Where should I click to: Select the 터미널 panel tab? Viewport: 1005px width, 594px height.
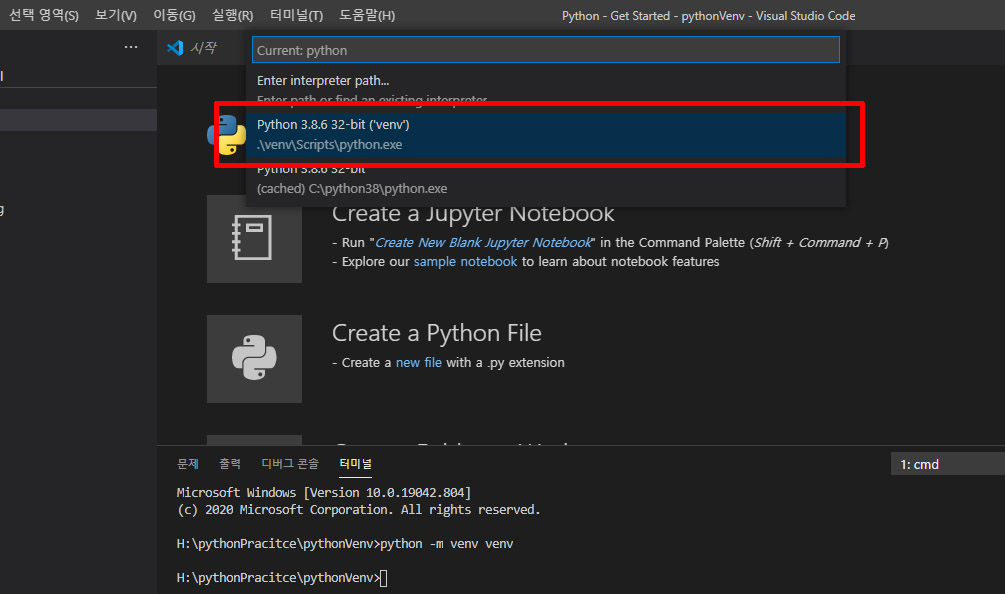pos(355,463)
